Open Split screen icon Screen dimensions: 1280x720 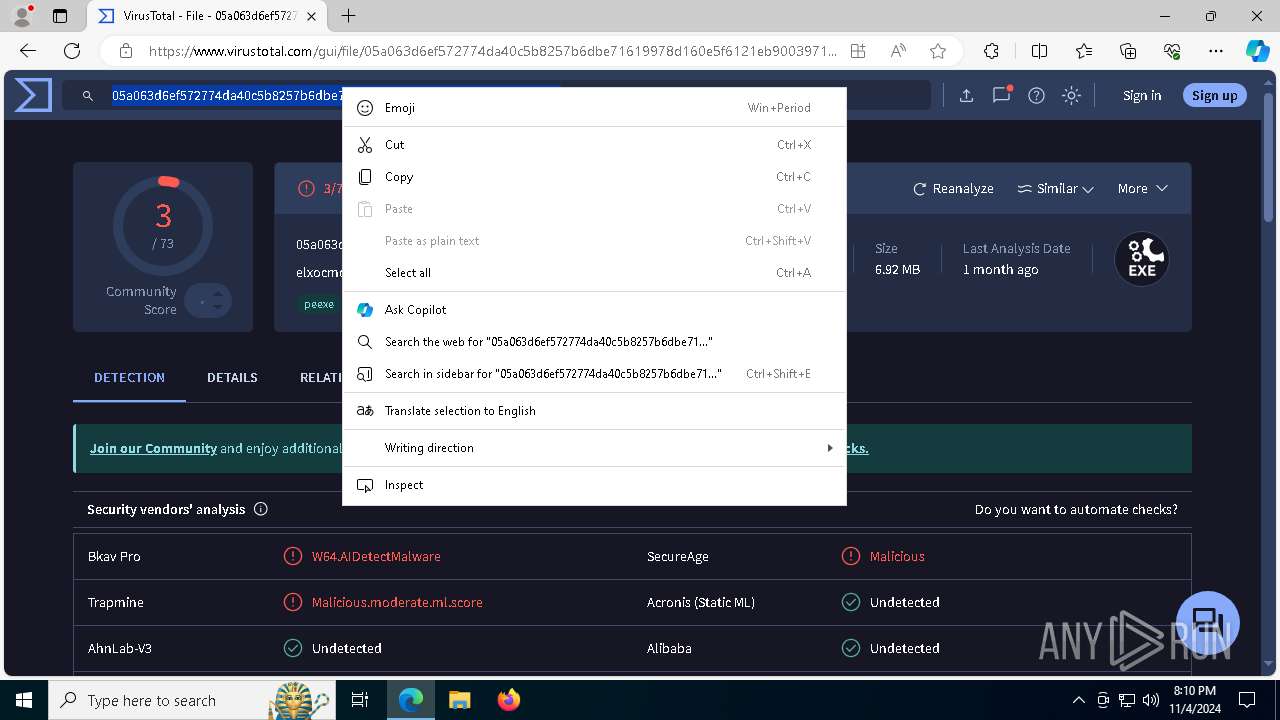[x=1039, y=51]
